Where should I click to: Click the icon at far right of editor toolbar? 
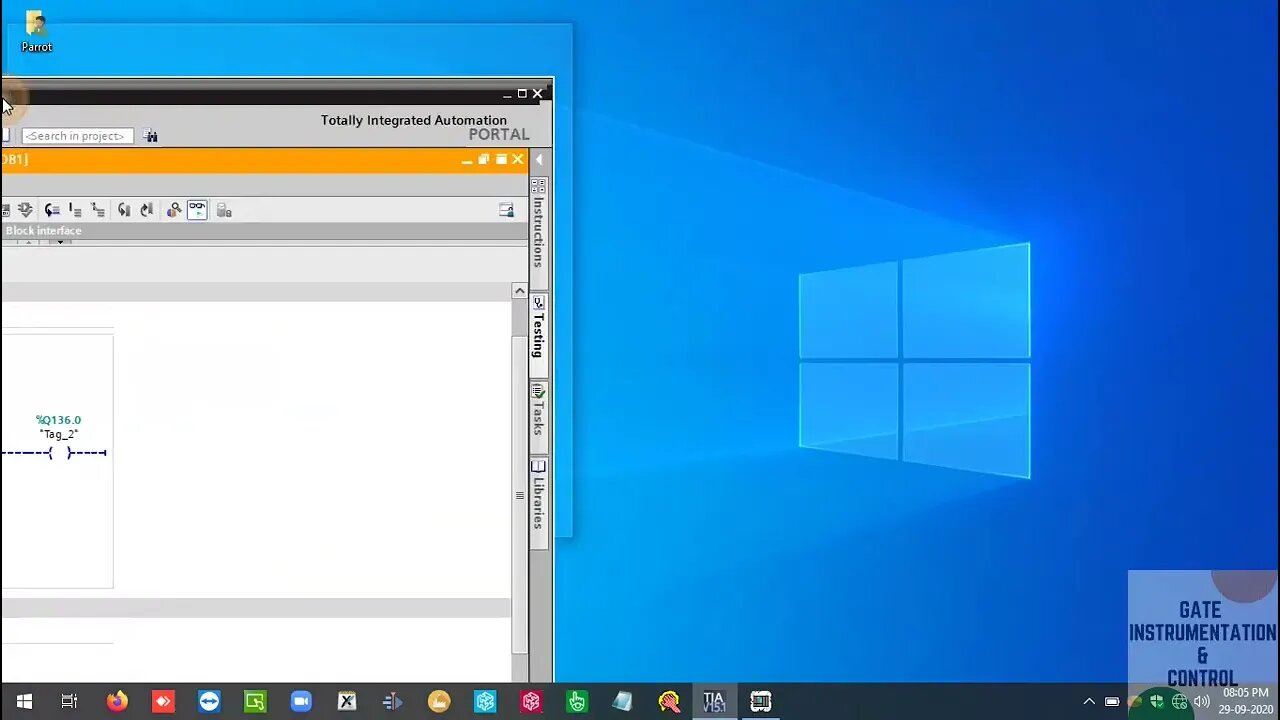(506, 210)
